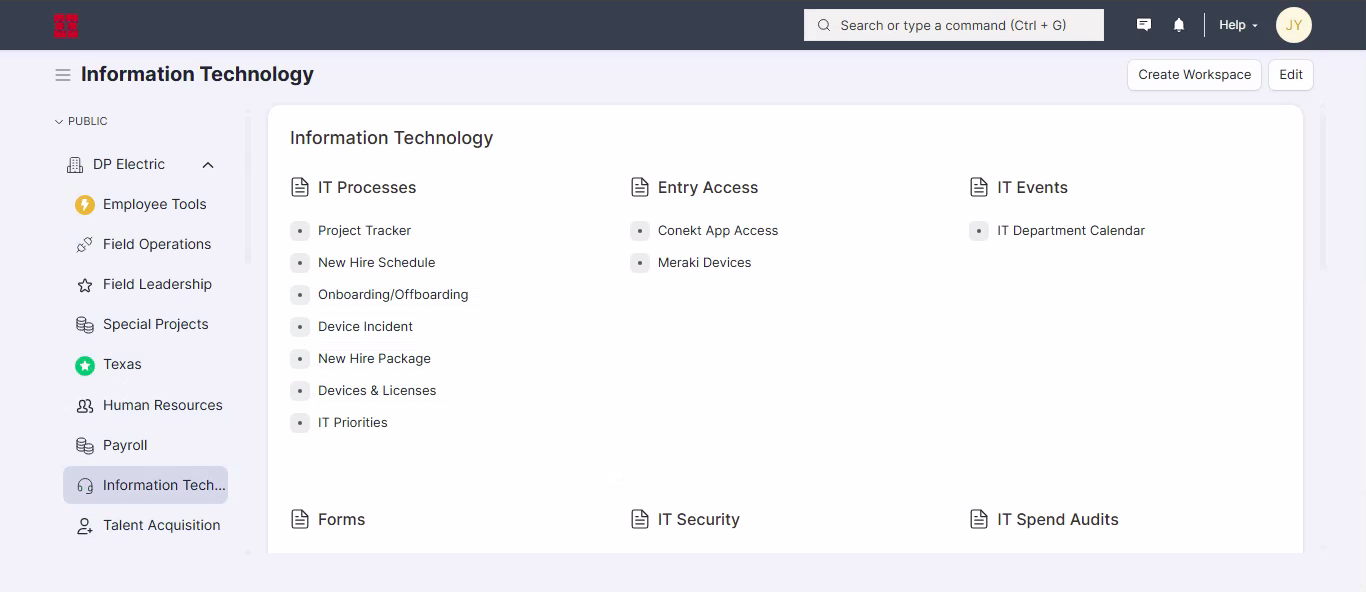
Task: Click the green Texas star icon
Action: 85,366
